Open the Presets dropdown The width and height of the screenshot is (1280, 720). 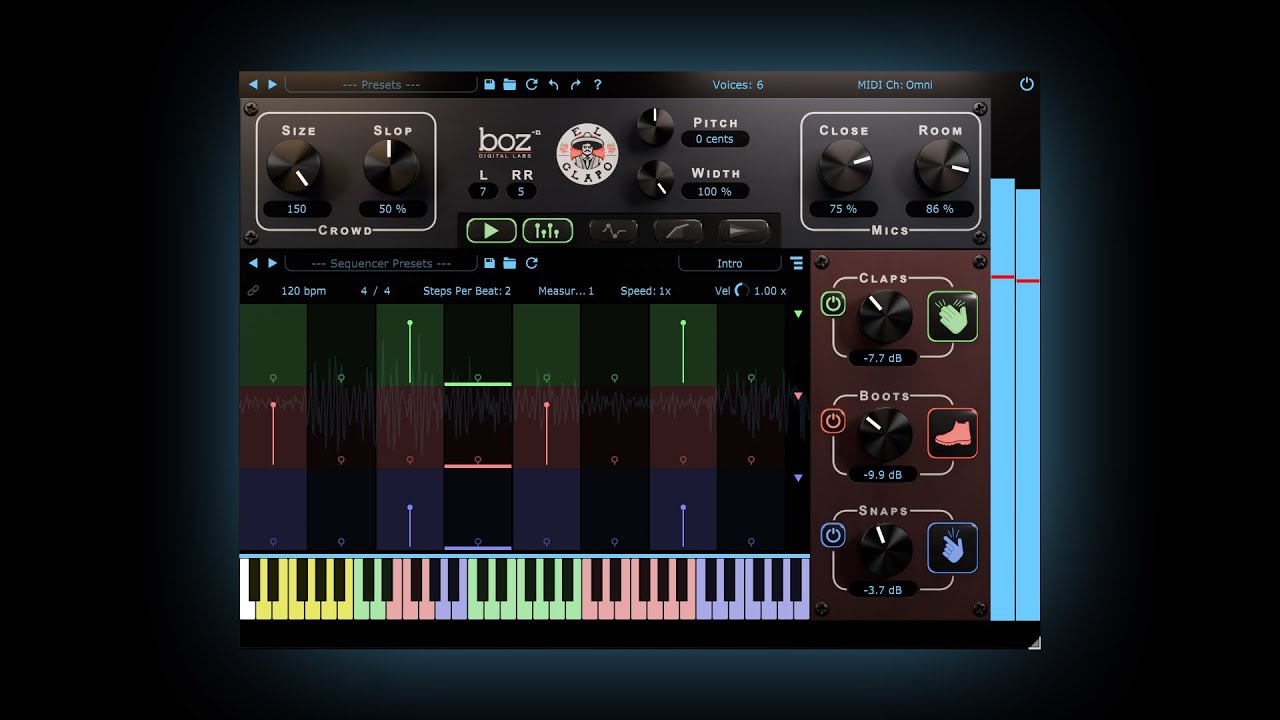[x=381, y=85]
